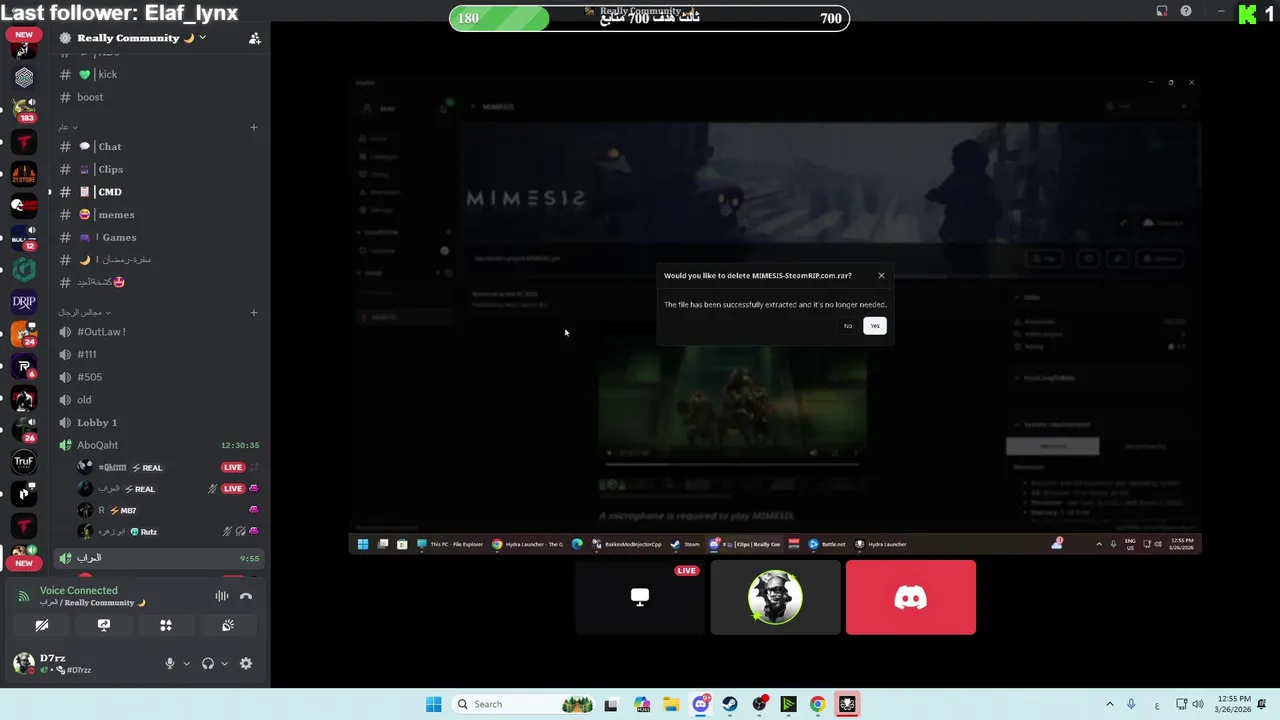Open volume control in system tray
This screenshot has height=720, width=1280.
coord(1198,704)
